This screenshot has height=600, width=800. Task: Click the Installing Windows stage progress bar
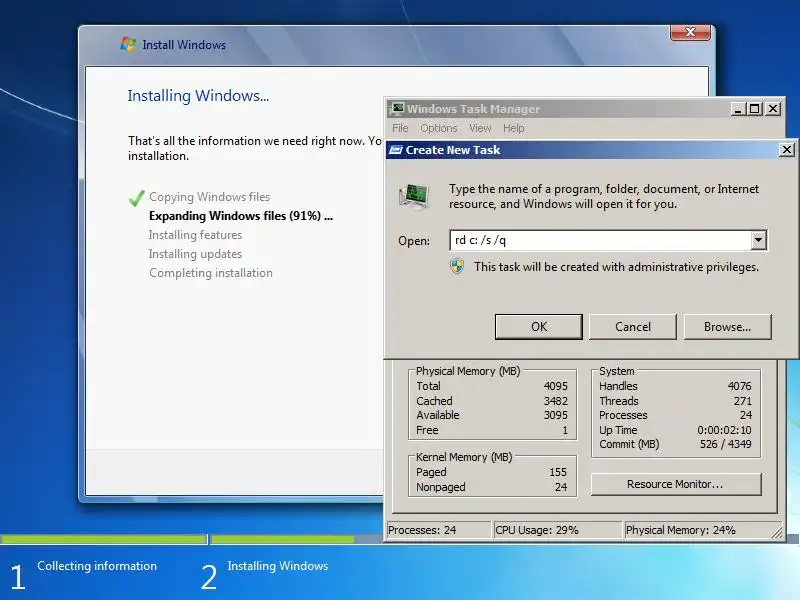(296, 539)
